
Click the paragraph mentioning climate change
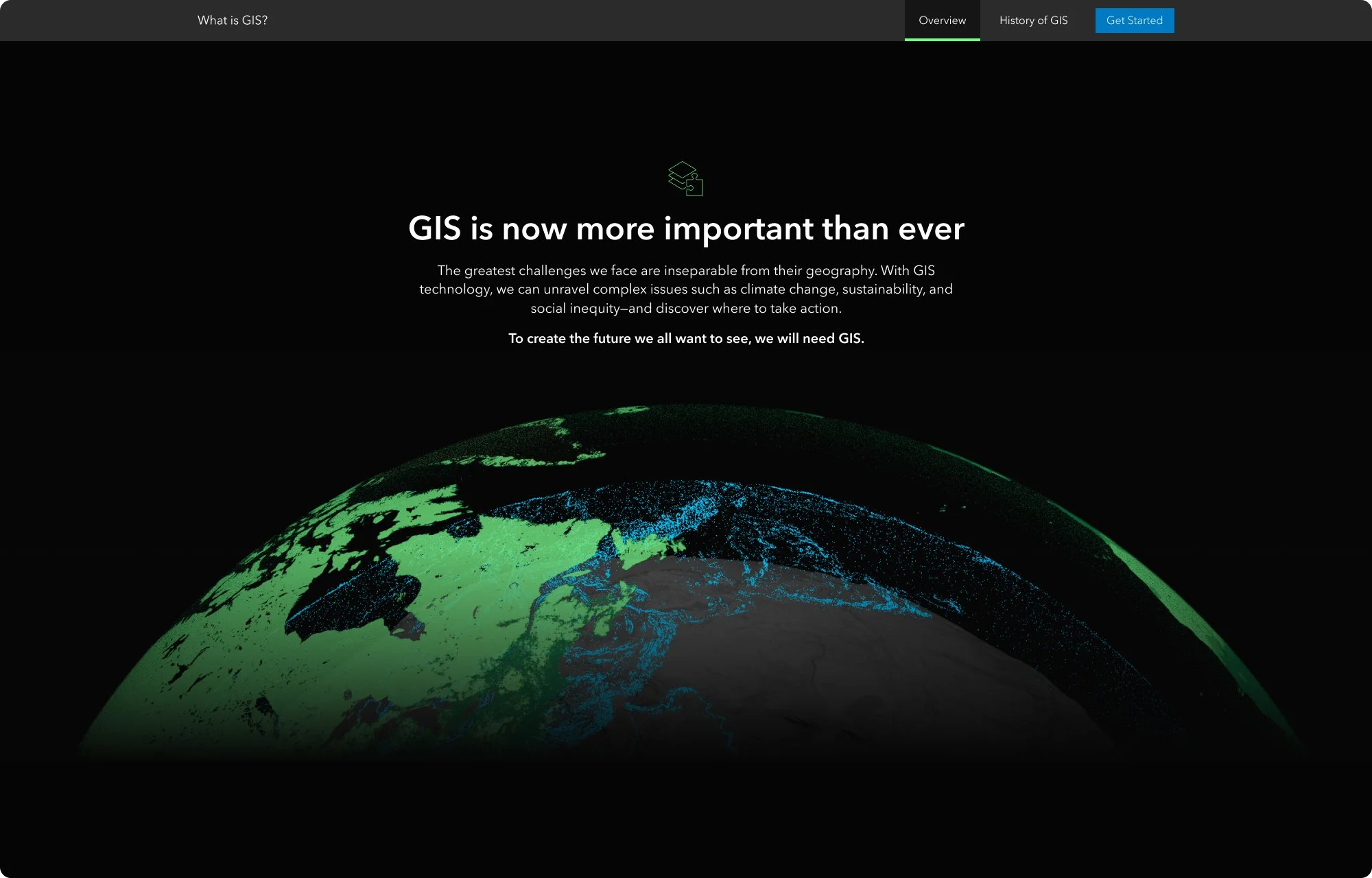coord(686,289)
